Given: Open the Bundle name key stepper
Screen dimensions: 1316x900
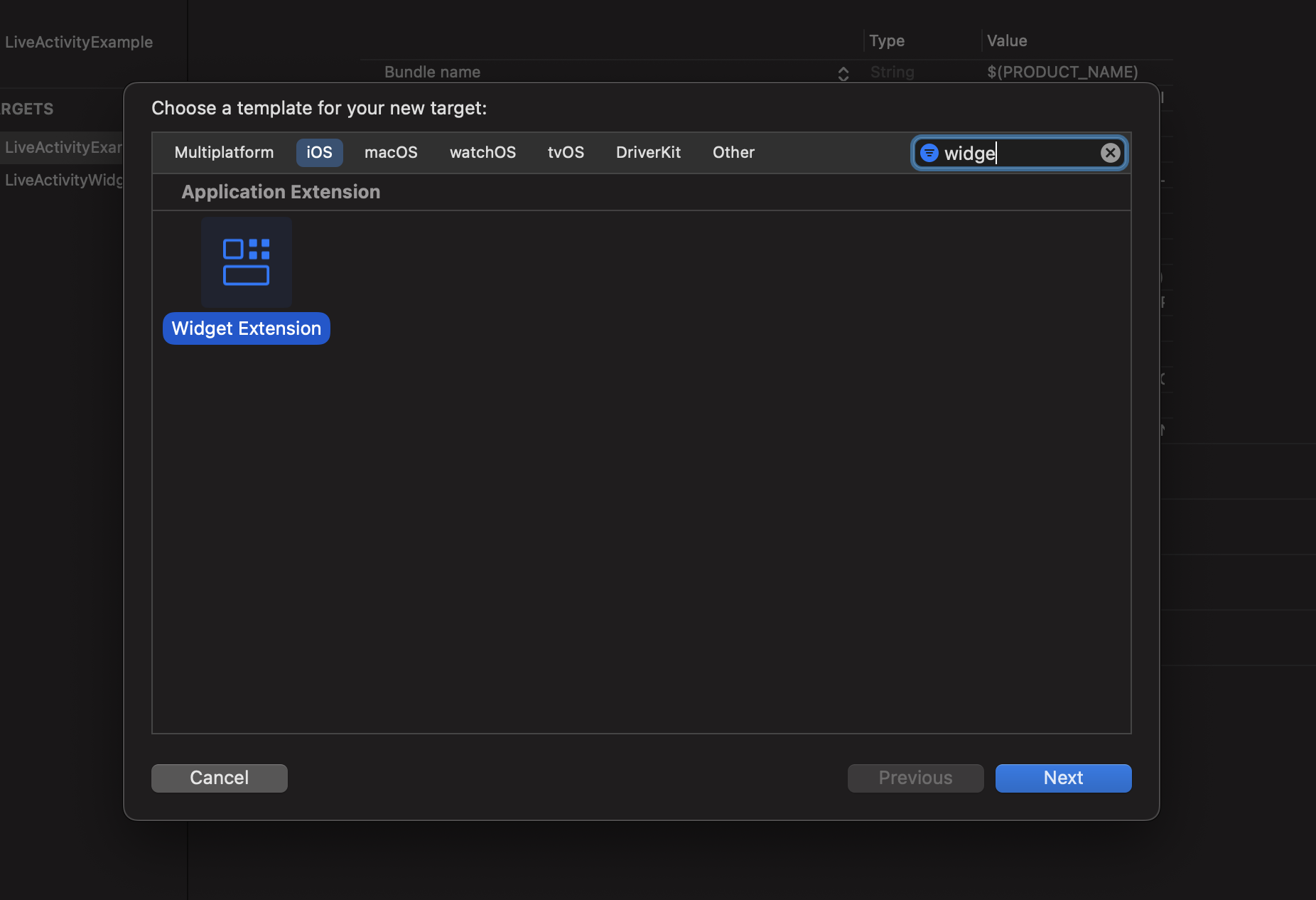Looking at the screenshot, I should 843,74.
